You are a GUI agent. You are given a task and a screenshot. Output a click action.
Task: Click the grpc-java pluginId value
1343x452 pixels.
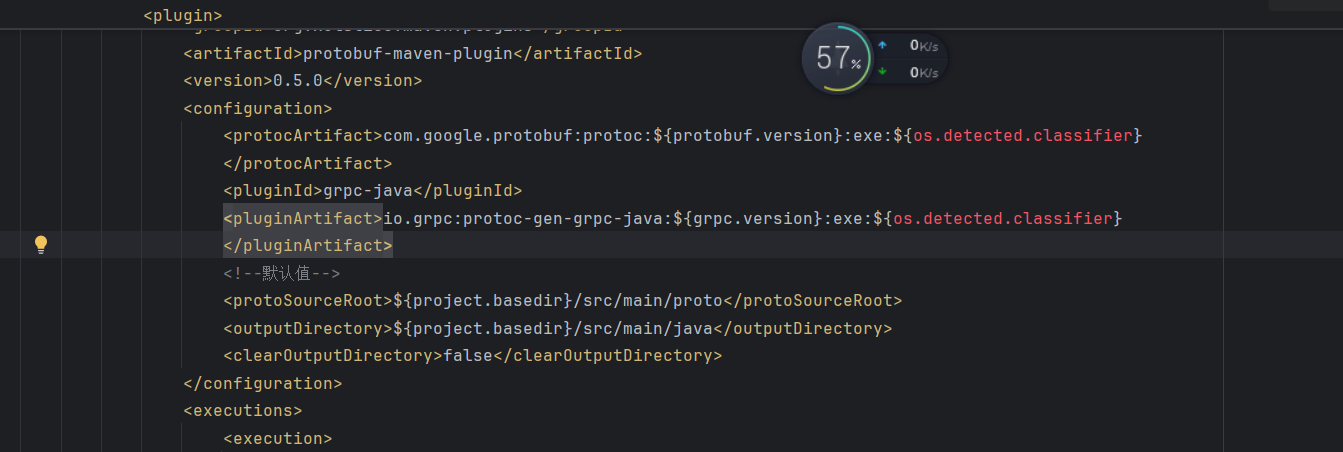pos(368,190)
